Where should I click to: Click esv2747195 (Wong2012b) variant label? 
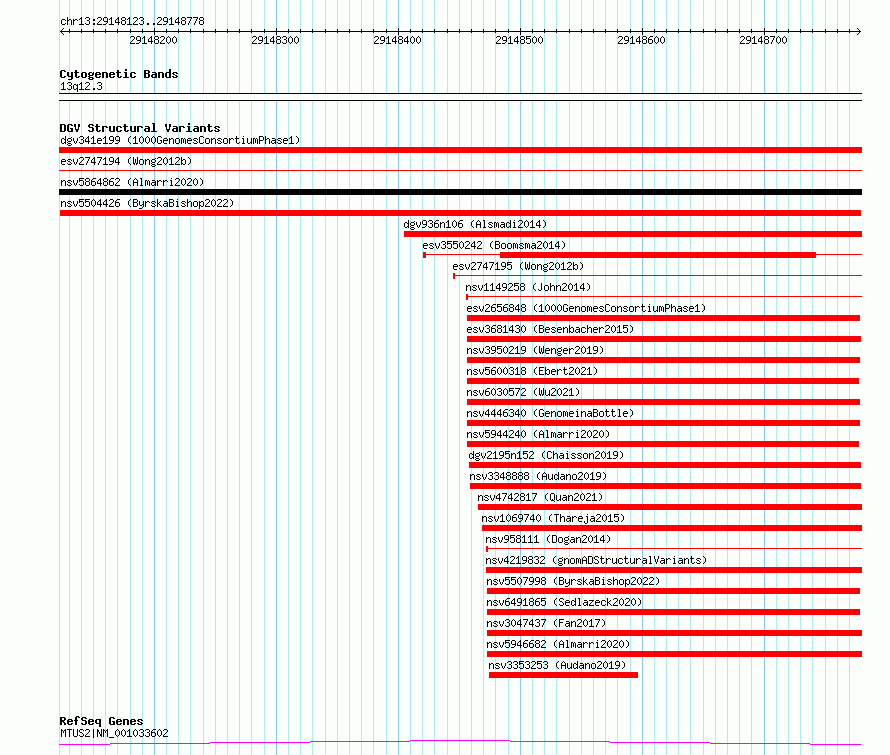(518, 266)
